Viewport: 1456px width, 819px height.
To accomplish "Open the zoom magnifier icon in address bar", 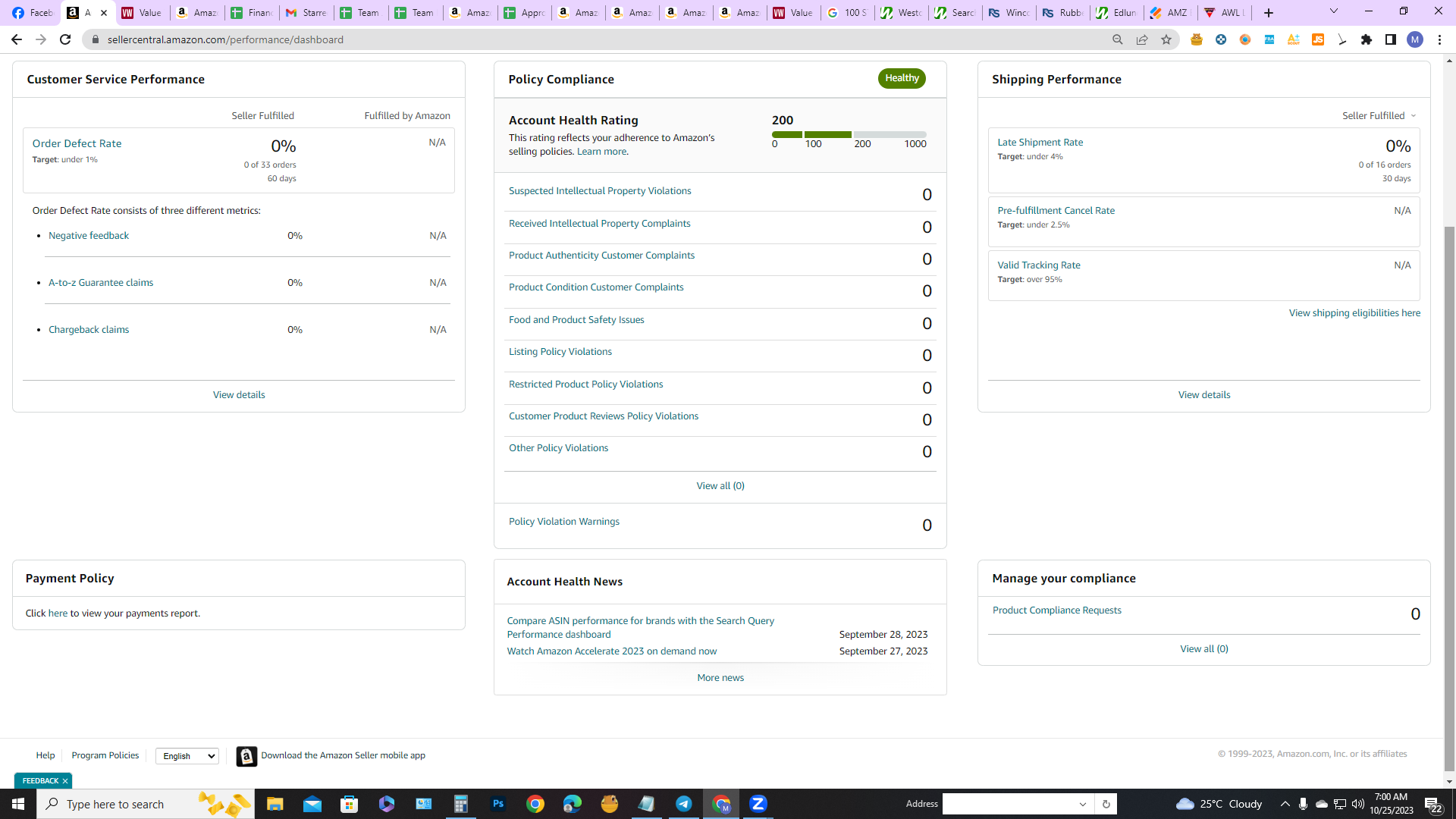I will (1117, 39).
